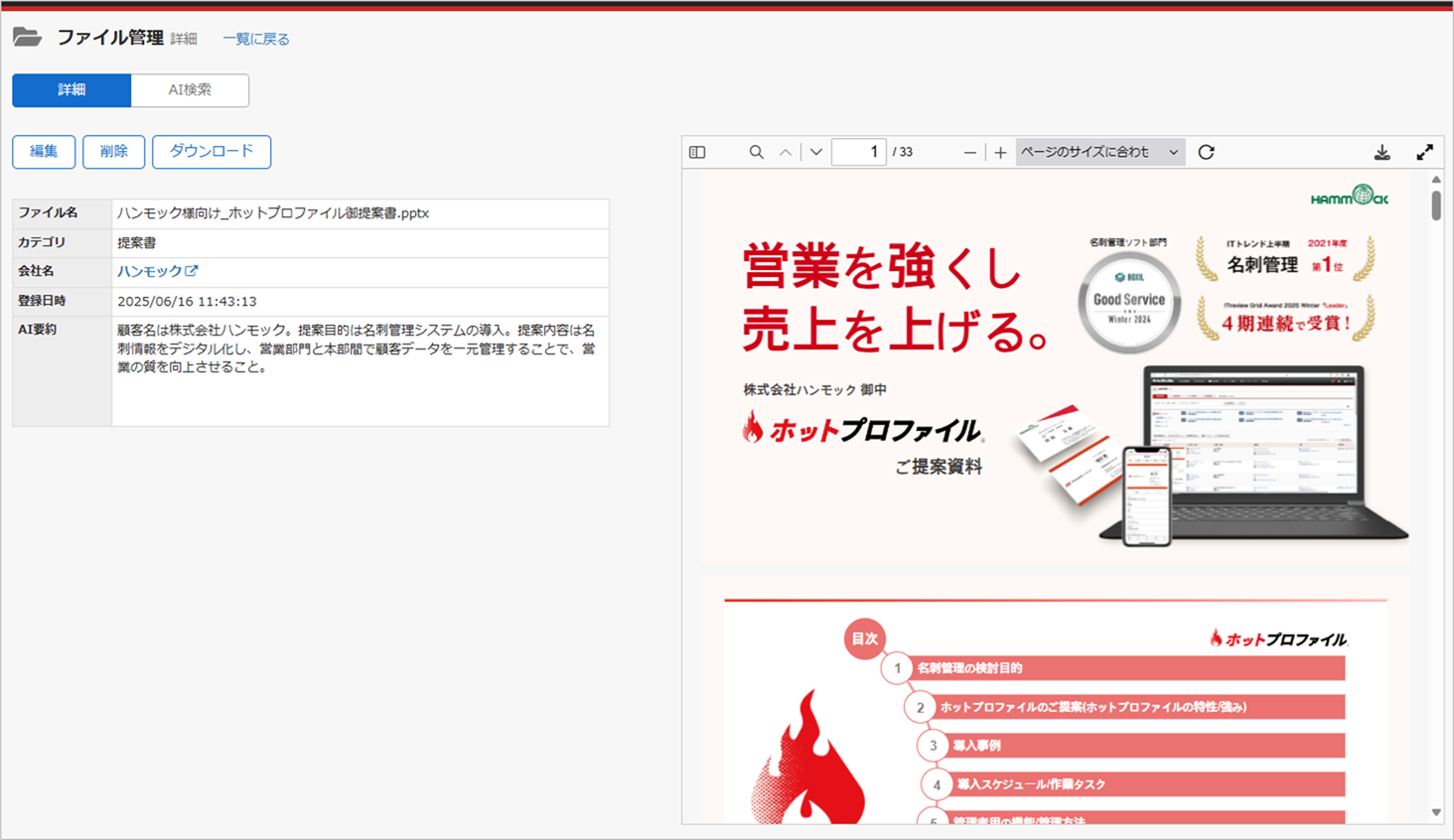1454x840 pixels.
Task: Open the ページのサイズに合わせ zoom dropdown
Action: point(1099,152)
